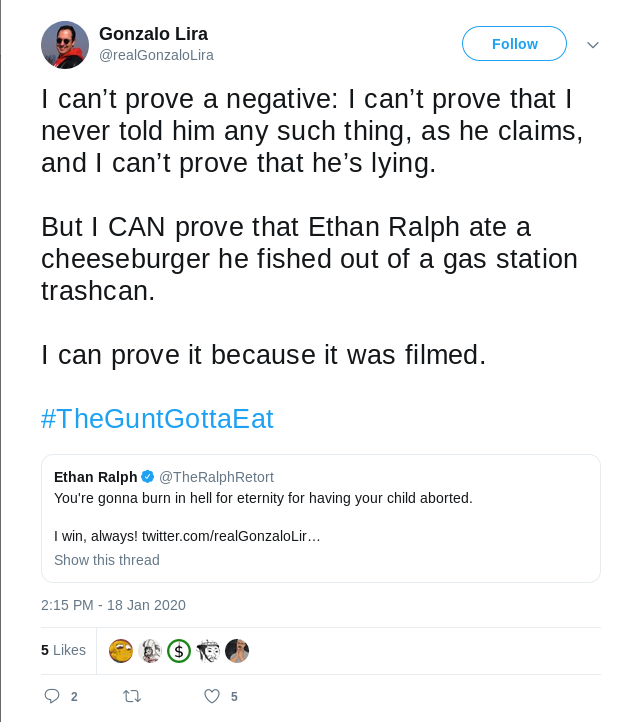Image resolution: width=636 pixels, height=722 pixels.
Task: Click the last dark-haired liker avatar
Action: tap(237, 651)
